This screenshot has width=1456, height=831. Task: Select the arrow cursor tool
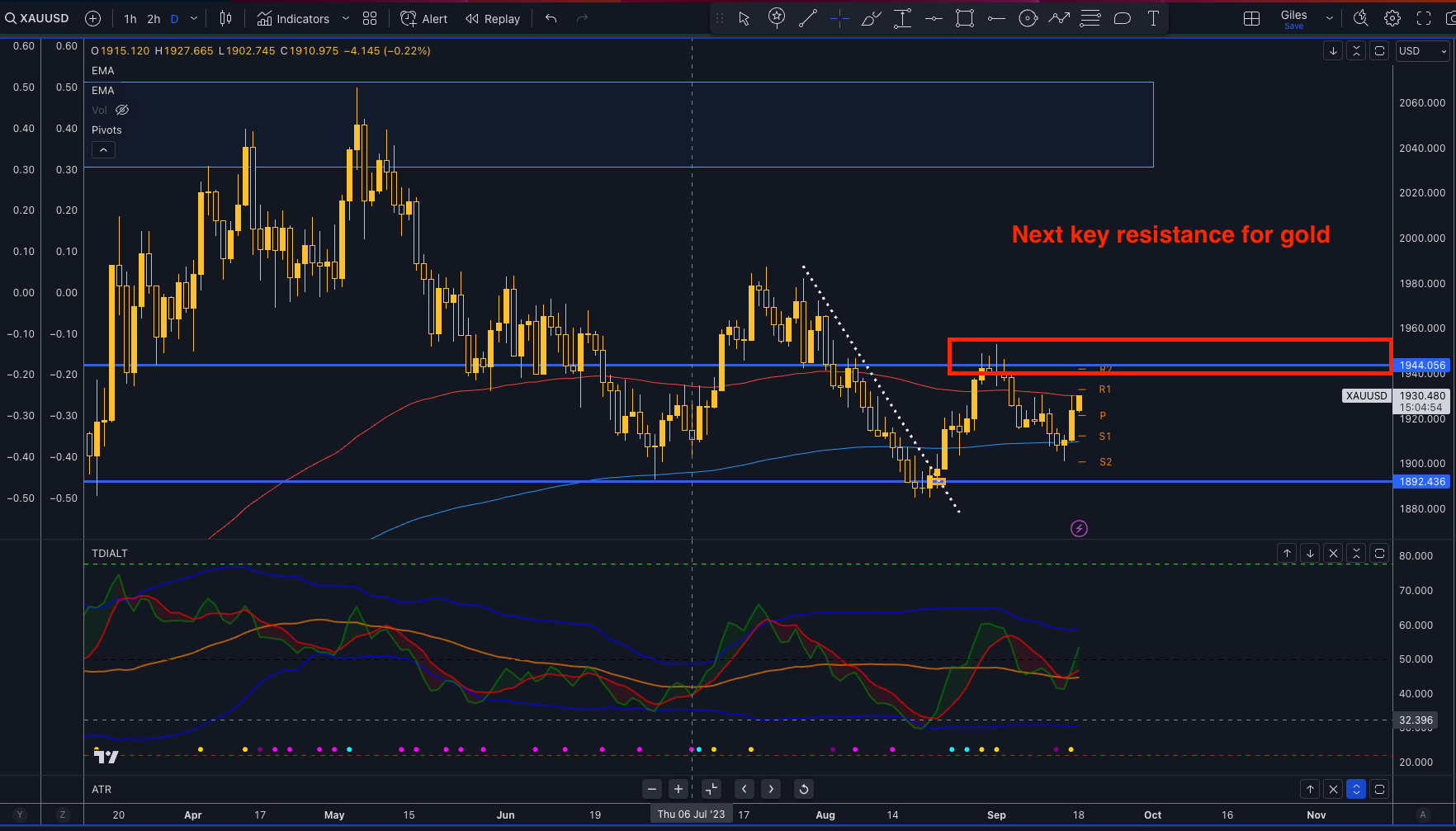[745, 18]
